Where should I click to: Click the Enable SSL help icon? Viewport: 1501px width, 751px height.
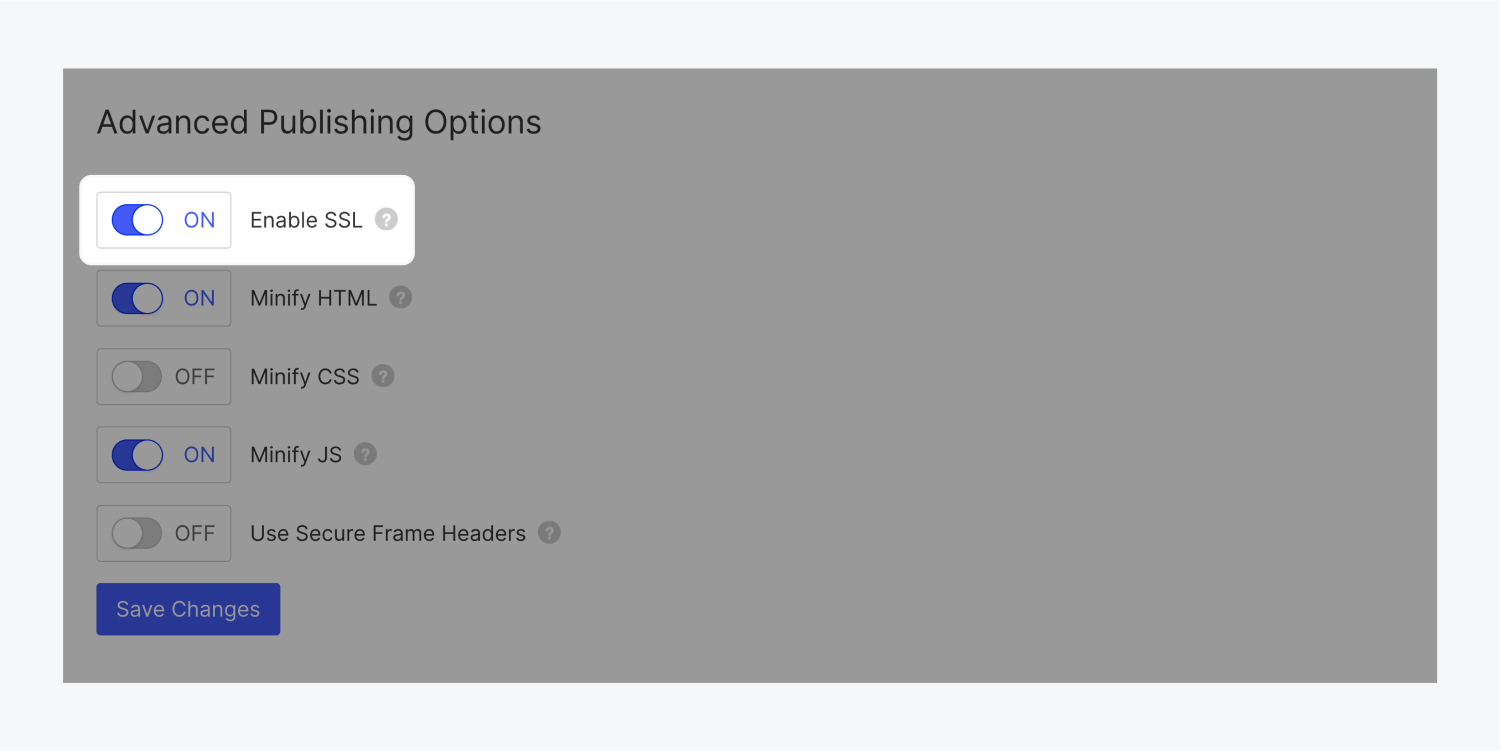point(386,220)
